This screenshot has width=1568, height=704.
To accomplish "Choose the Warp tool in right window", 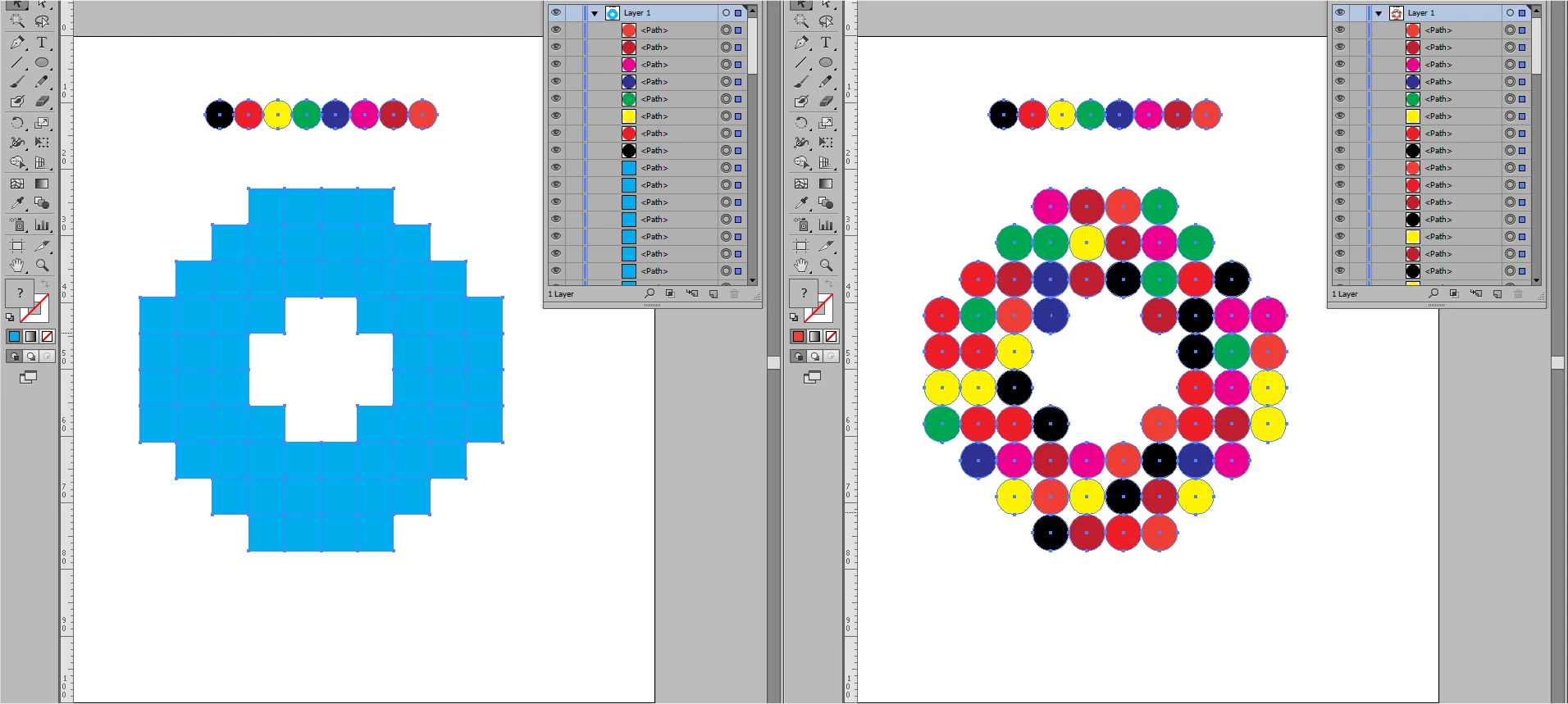I will point(801,143).
